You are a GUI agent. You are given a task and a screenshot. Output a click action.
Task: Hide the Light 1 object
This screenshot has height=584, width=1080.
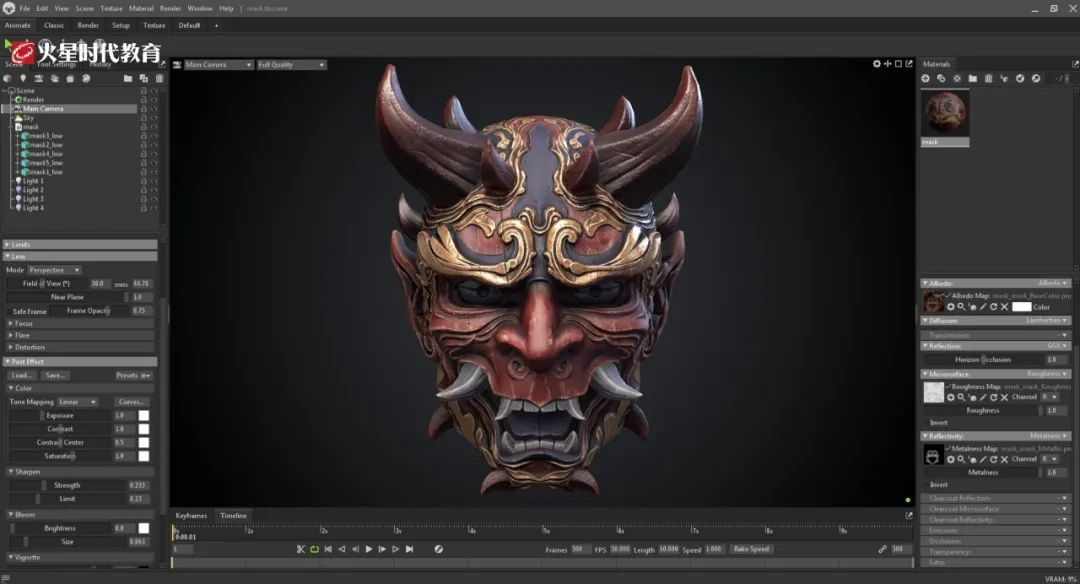tap(154, 181)
